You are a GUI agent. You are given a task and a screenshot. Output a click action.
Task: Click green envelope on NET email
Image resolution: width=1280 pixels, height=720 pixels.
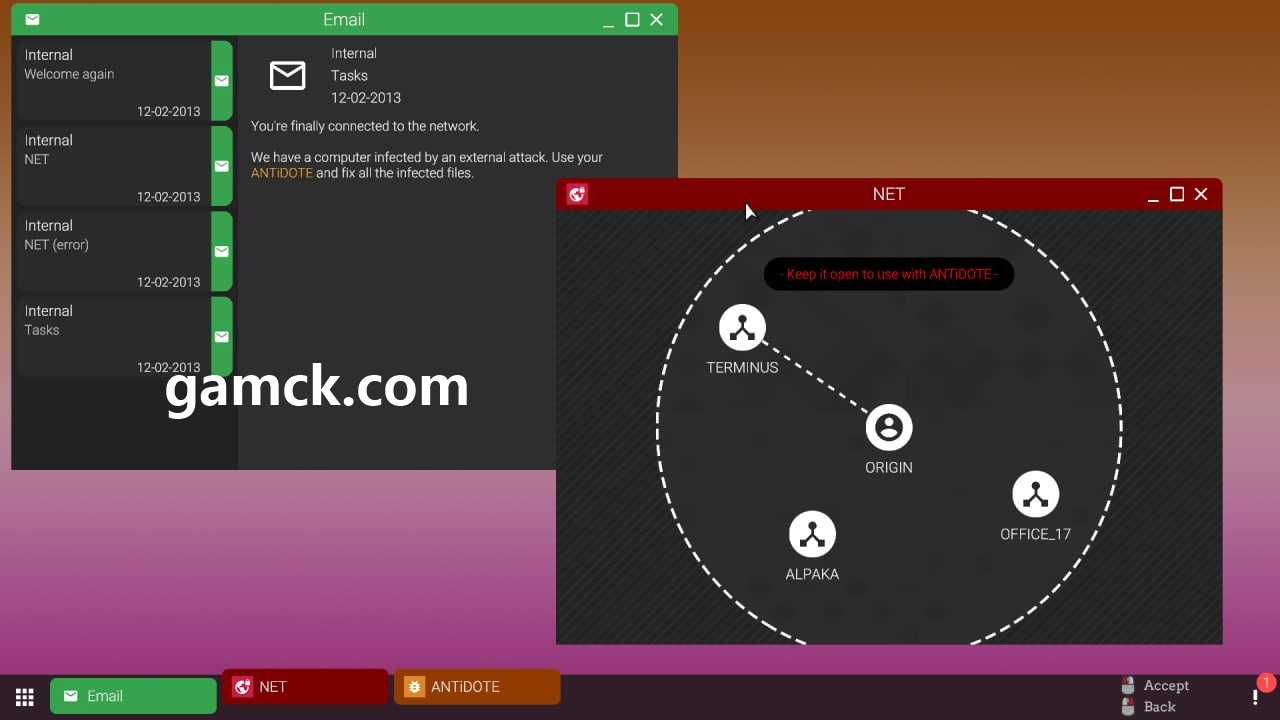tap(222, 166)
